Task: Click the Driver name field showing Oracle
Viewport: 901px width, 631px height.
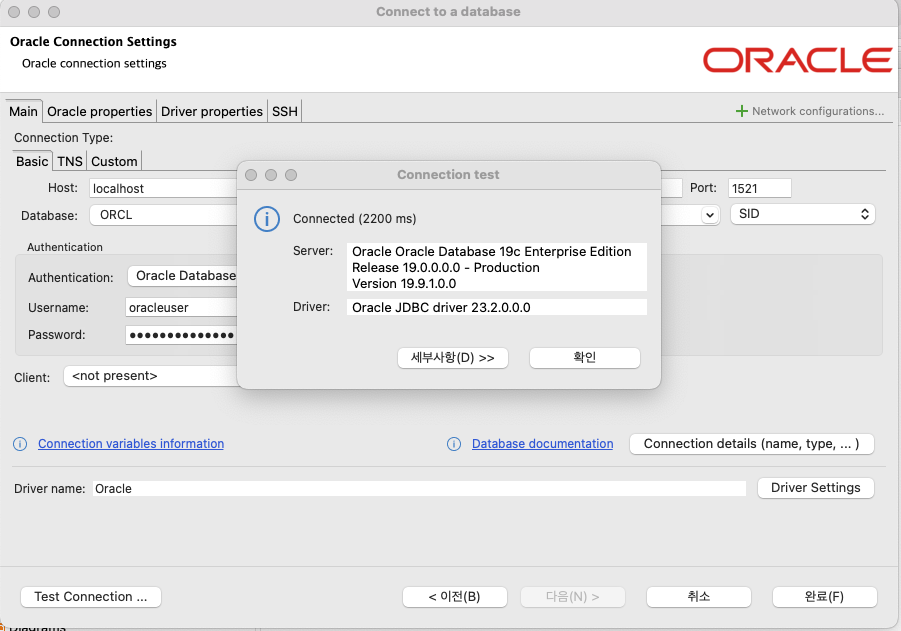Action: 419,488
